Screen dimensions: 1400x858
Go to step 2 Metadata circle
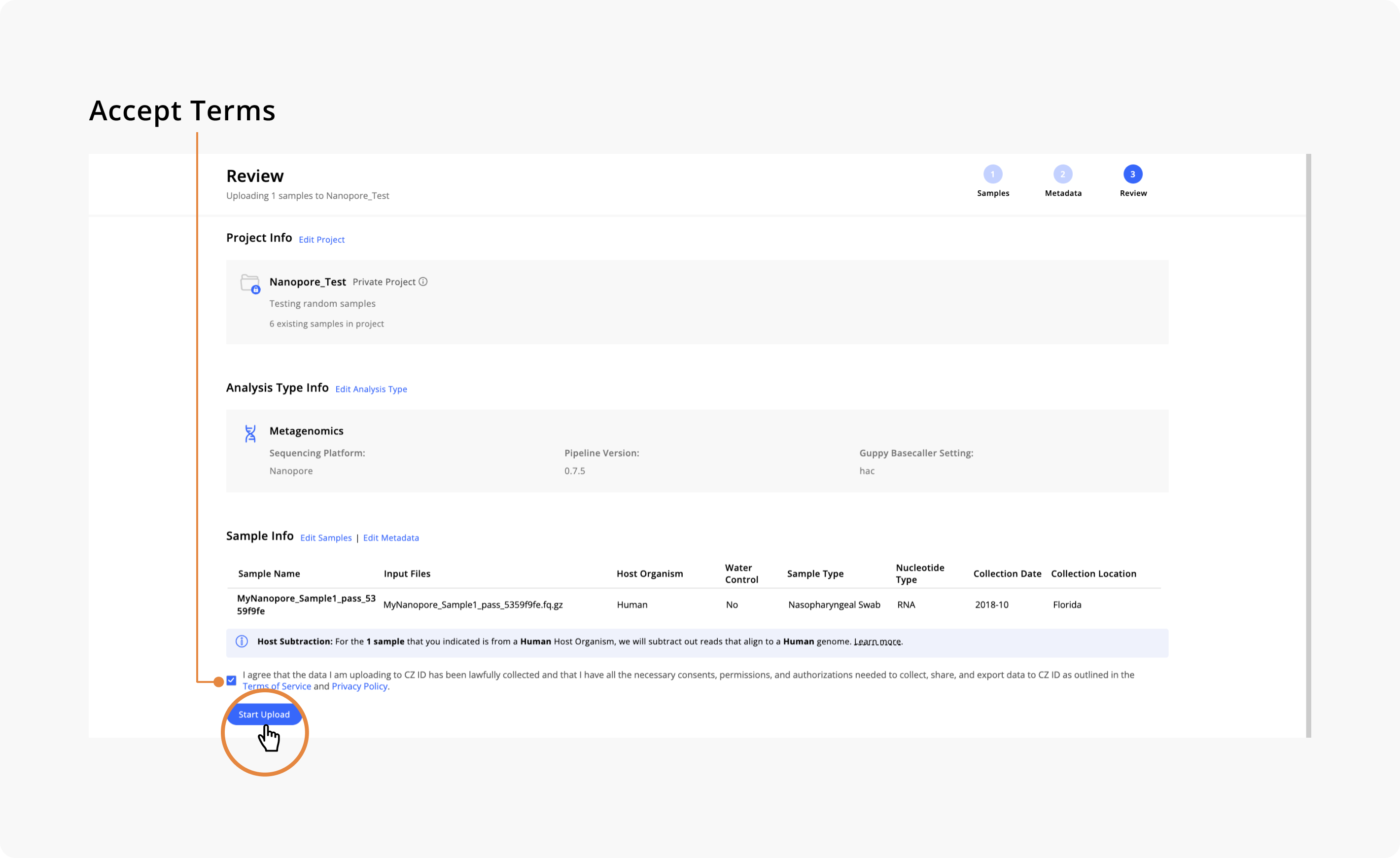pos(1062,175)
